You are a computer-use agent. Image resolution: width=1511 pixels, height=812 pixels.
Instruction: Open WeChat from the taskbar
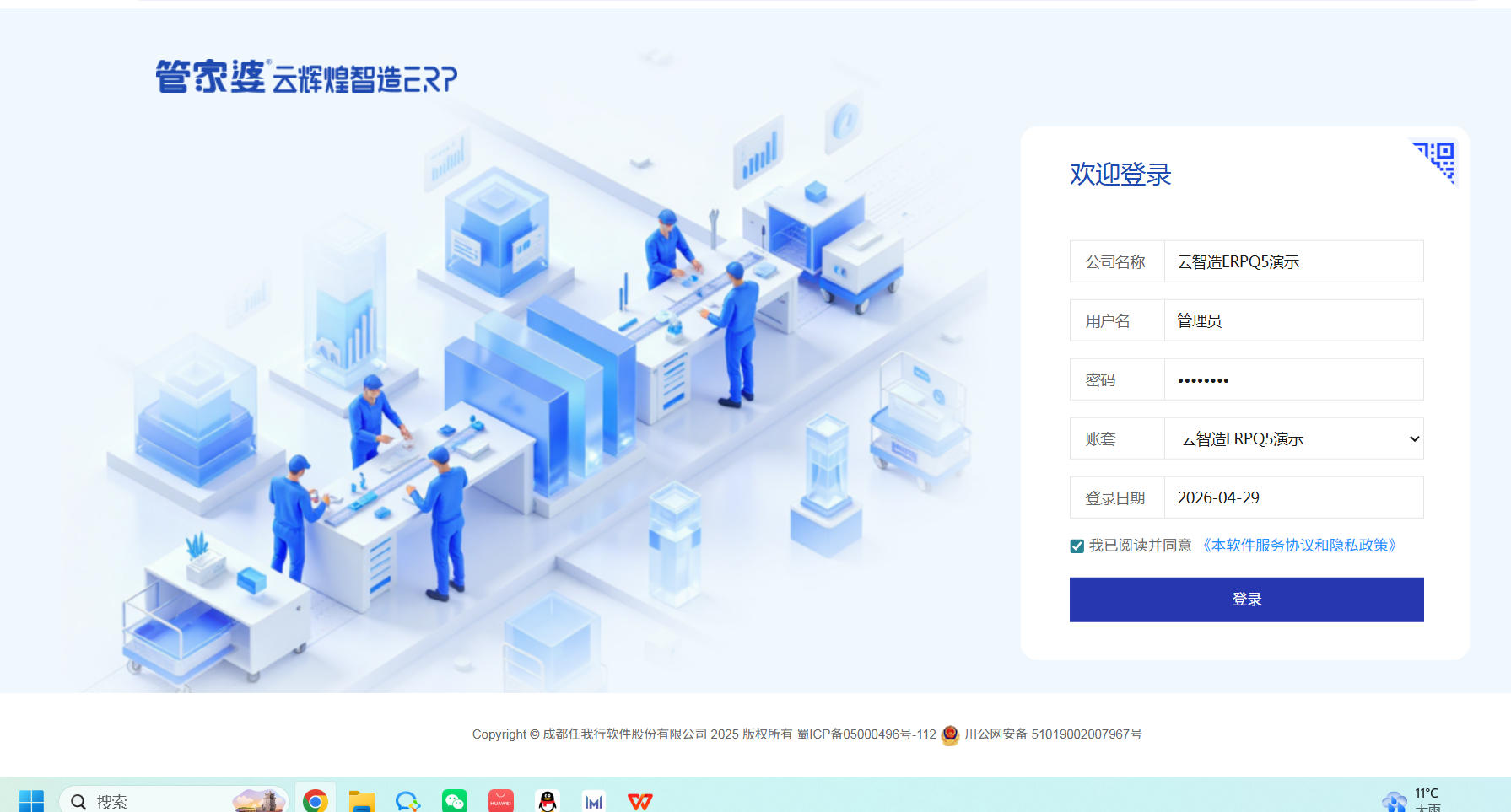pyautogui.click(x=455, y=801)
